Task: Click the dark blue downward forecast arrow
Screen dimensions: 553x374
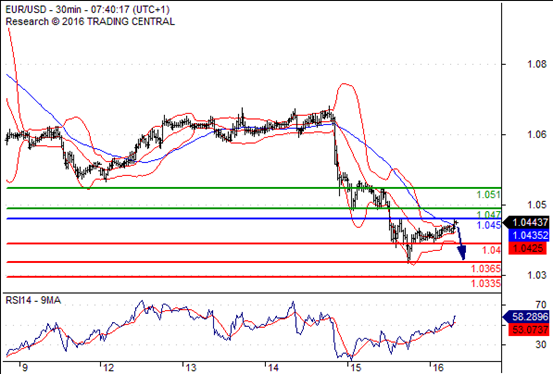Action: tap(461, 243)
